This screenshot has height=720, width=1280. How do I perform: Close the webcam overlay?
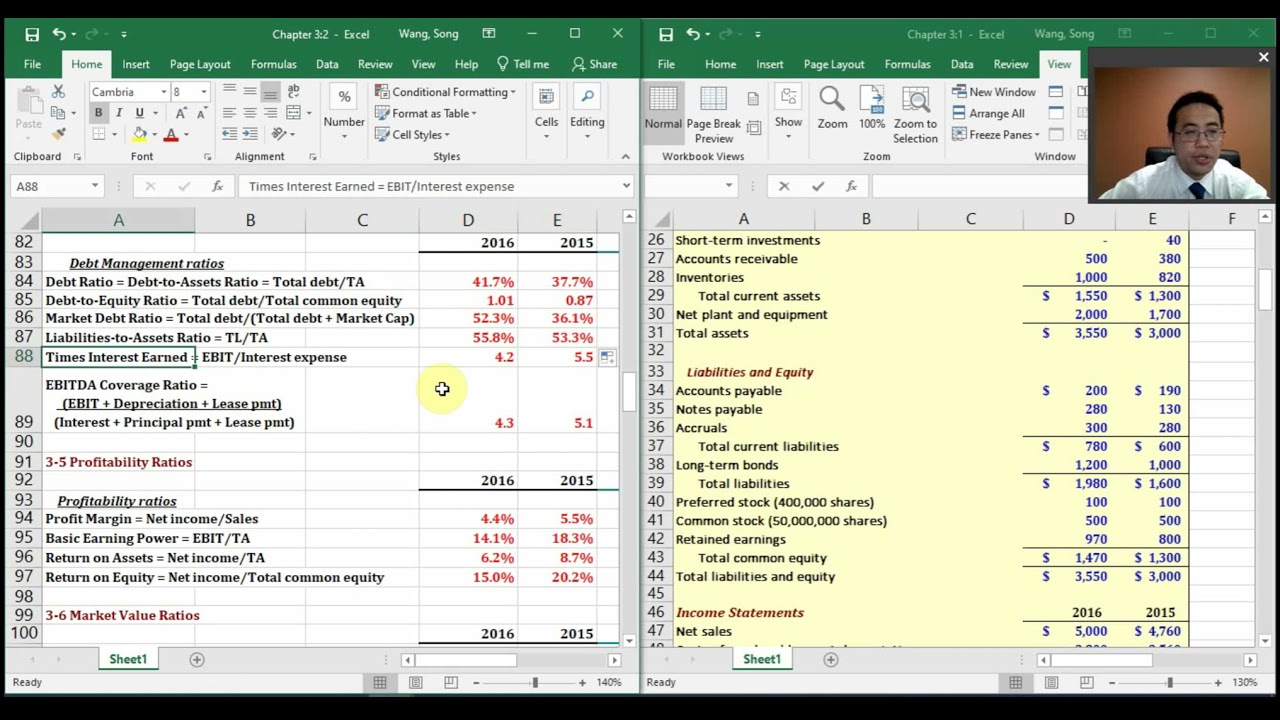click(1263, 58)
